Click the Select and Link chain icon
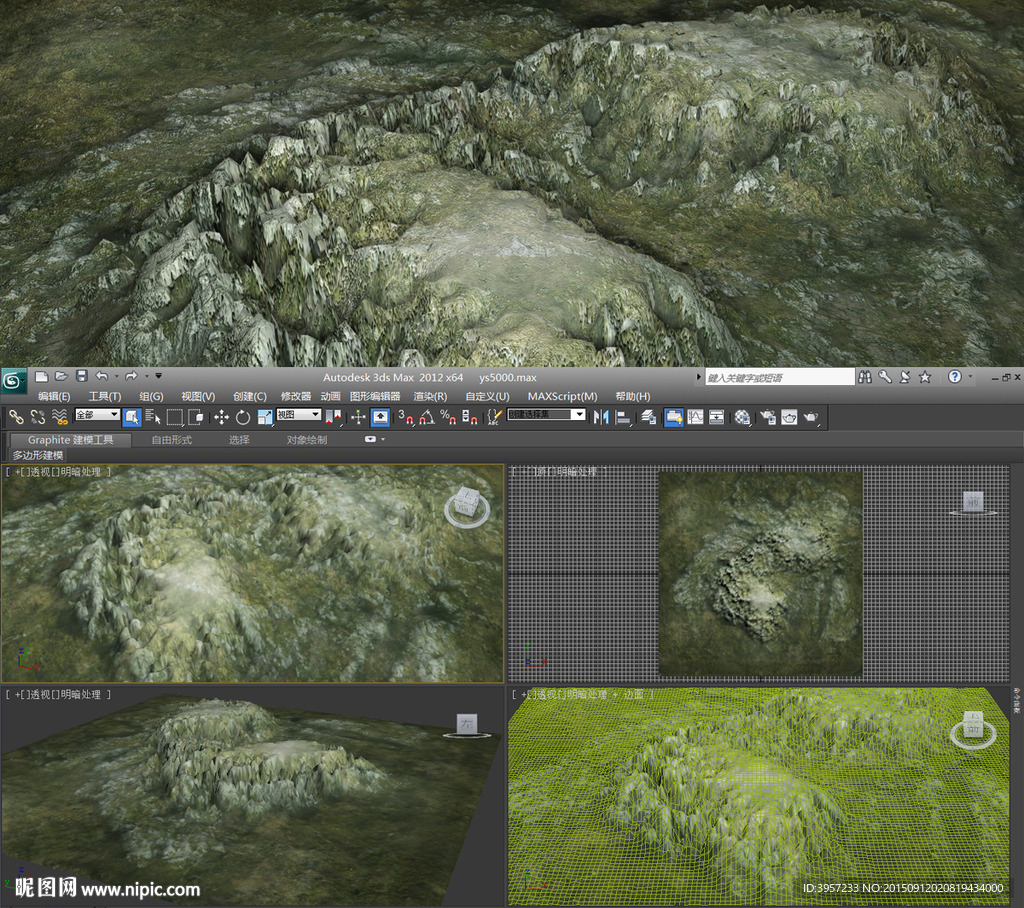Viewport: 1024px width, 908px height. pyautogui.click(x=16, y=417)
